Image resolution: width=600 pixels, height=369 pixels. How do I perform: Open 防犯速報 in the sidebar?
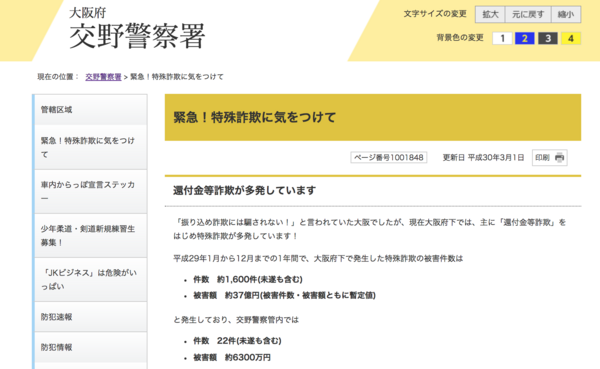tap(91, 317)
